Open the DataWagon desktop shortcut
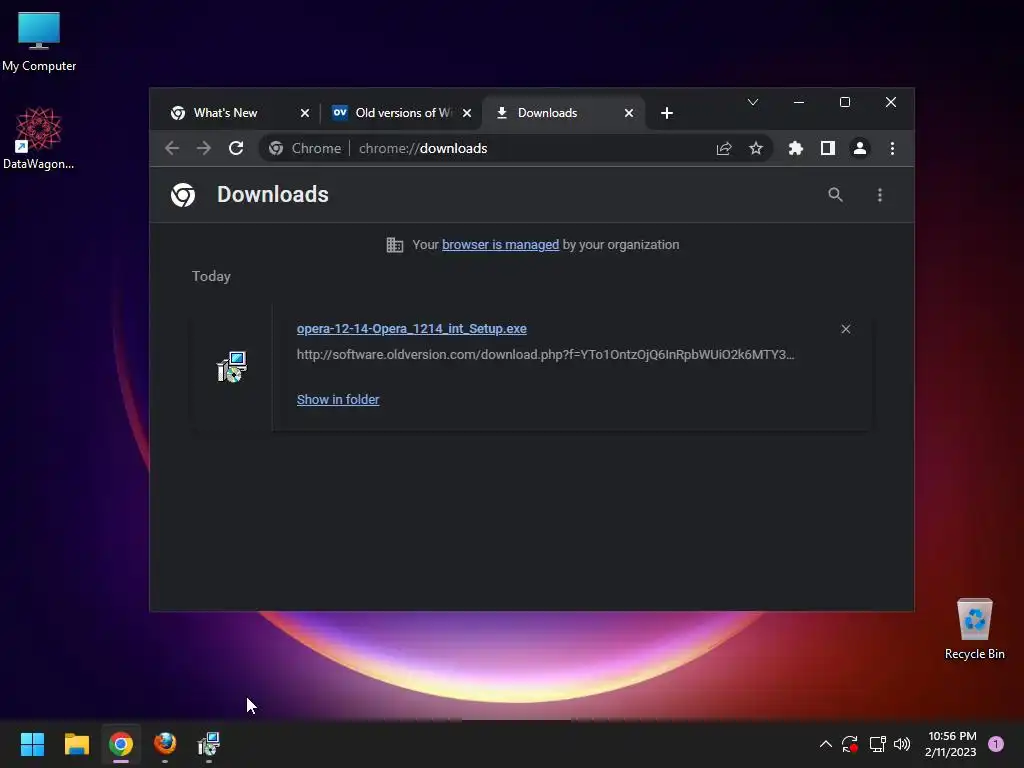Screen dimensions: 1024x768 point(39,138)
